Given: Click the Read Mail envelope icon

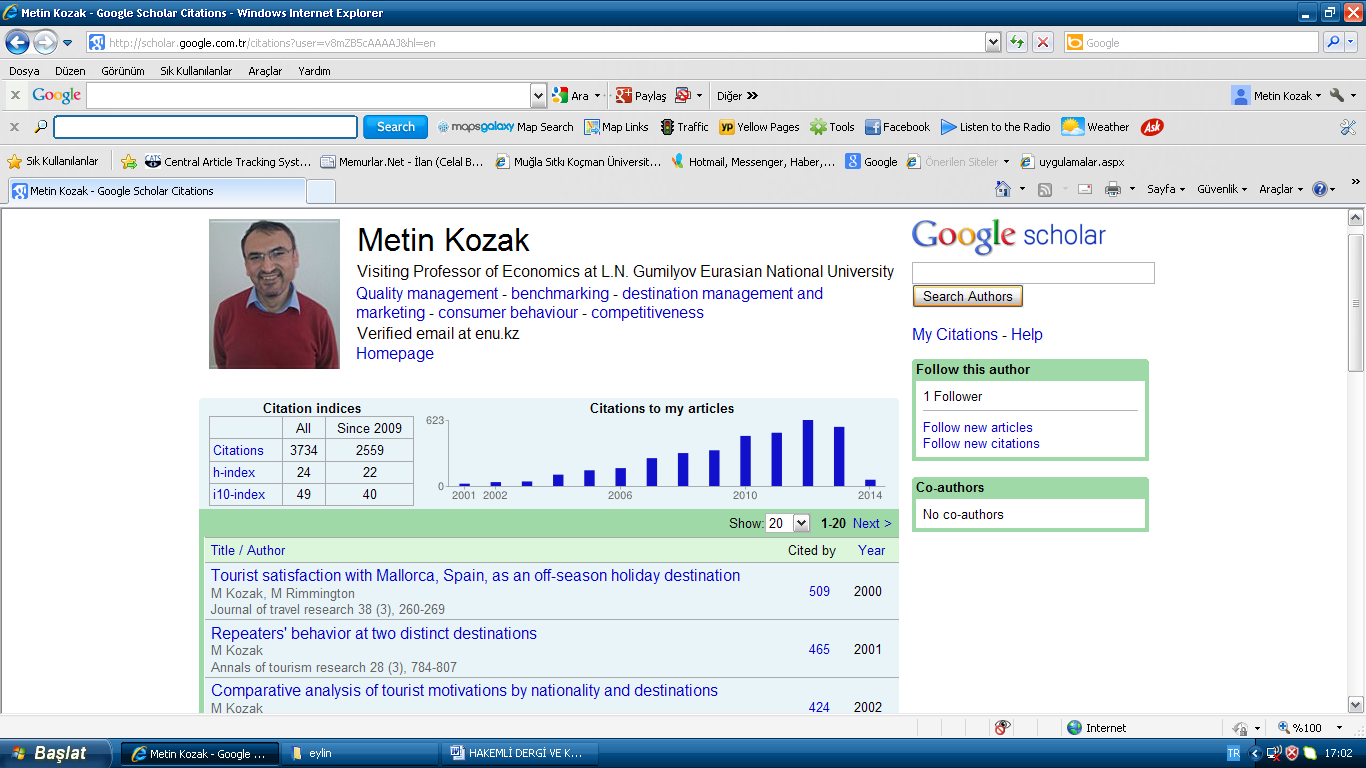Looking at the screenshot, I should (1085, 189).
